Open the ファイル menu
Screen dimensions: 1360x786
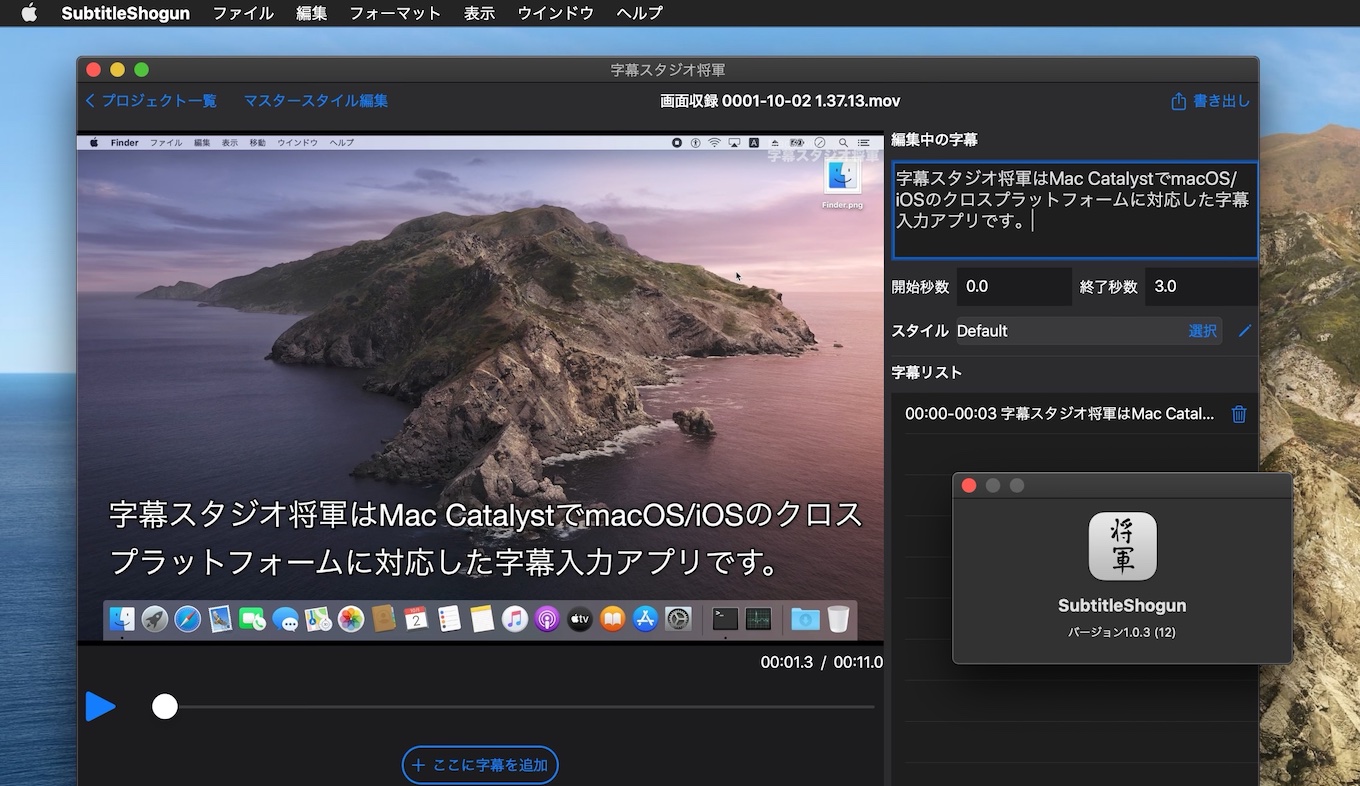[x=243, y=13]
